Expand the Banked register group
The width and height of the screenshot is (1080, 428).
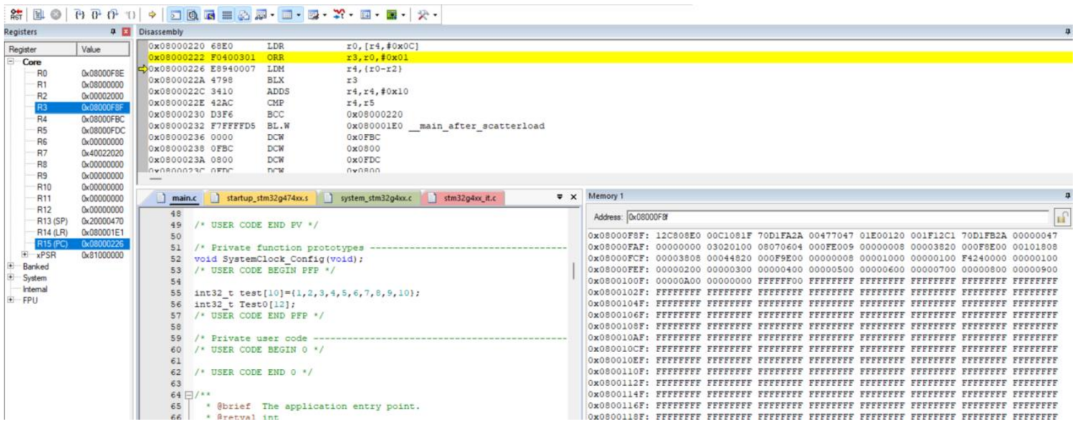(11, 266)
